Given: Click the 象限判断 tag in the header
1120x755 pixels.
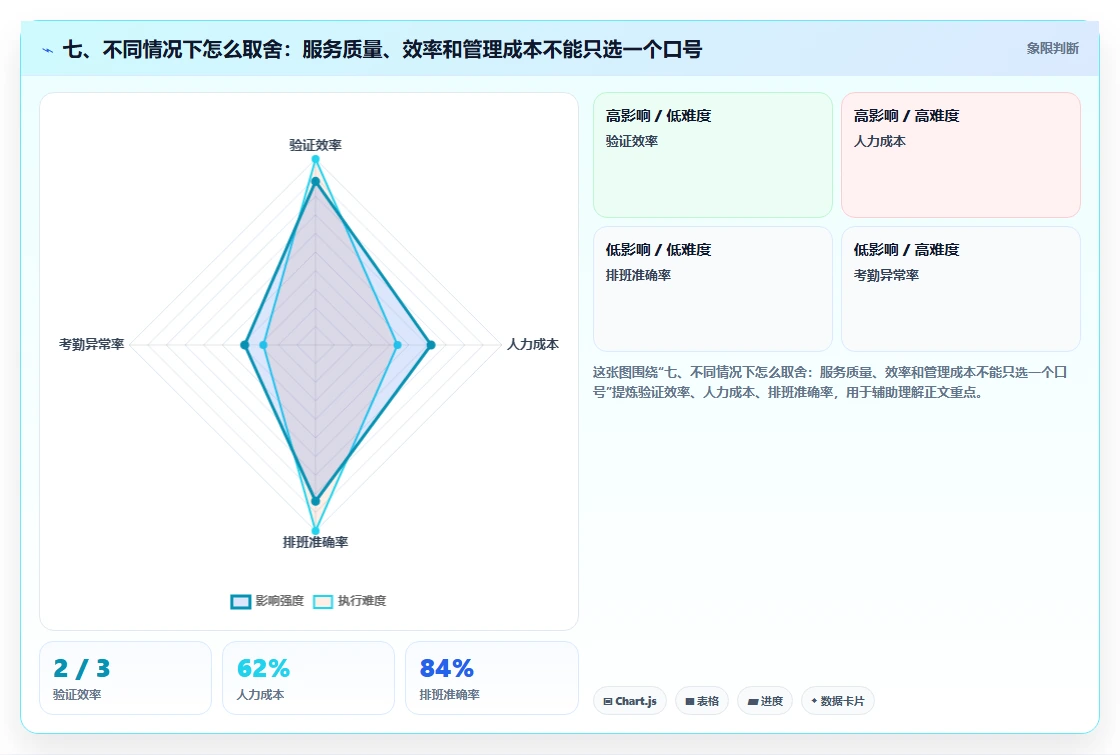Looking at the screenshot, I should pos(1052,49).
